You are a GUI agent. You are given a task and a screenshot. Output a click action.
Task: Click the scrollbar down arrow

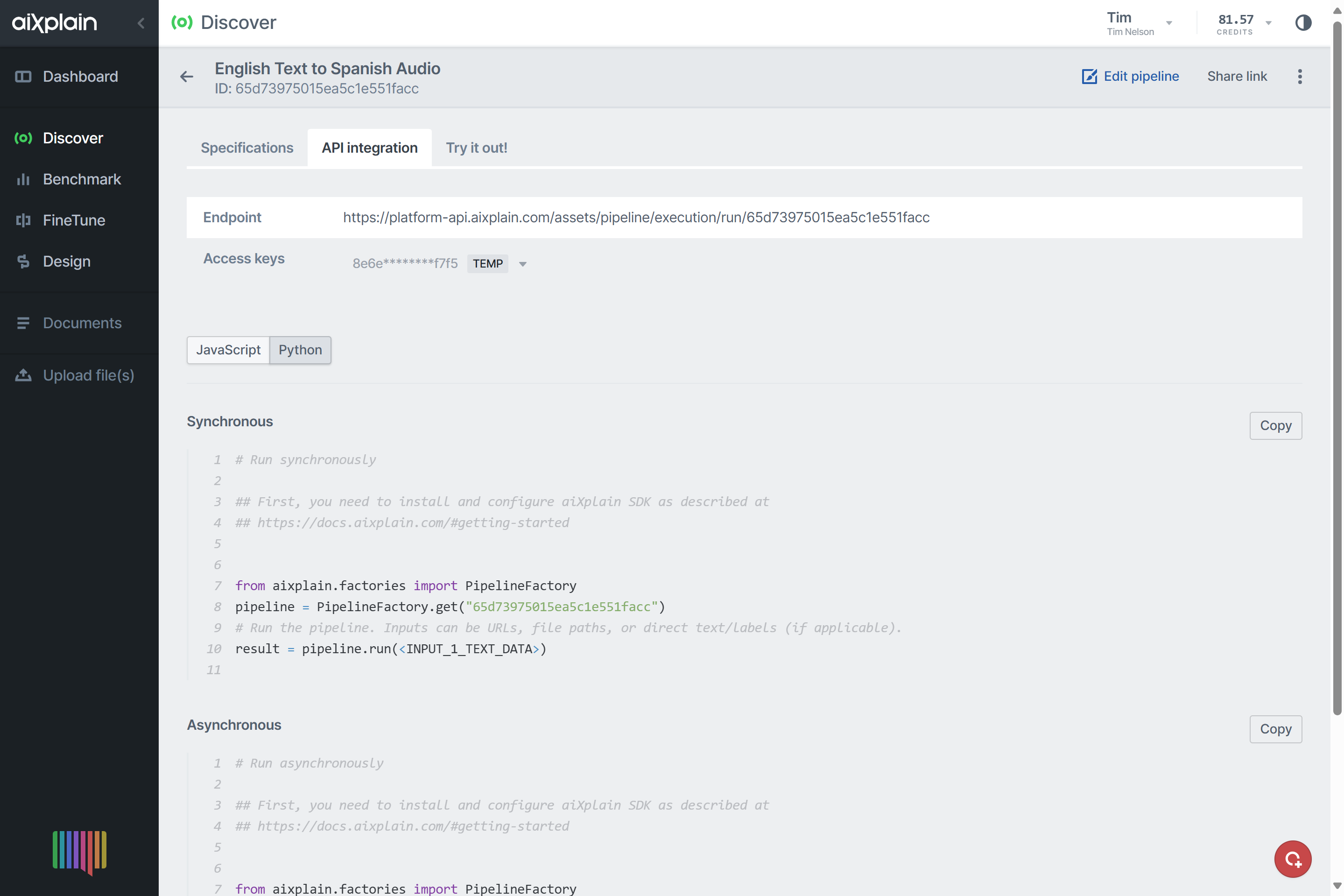tap(1337, 885)
